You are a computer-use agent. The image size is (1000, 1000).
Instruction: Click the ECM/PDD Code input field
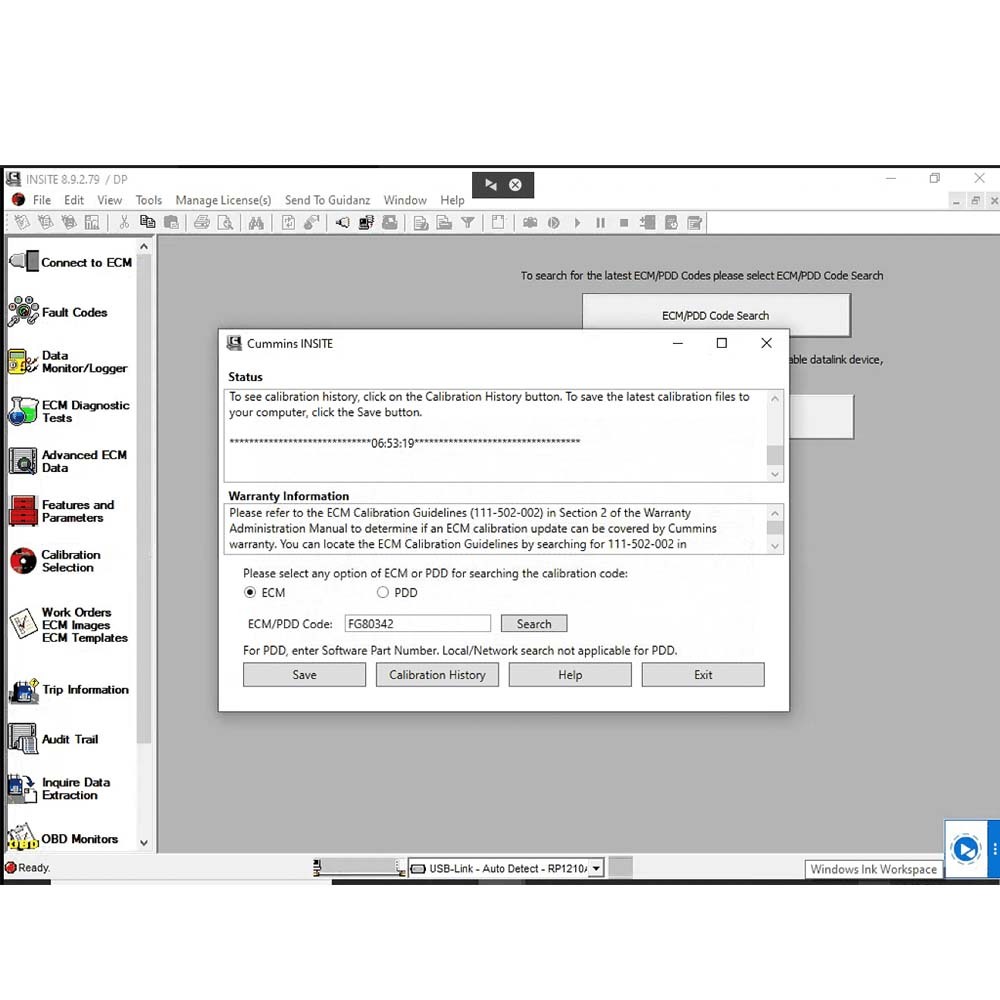pos(418,624)
